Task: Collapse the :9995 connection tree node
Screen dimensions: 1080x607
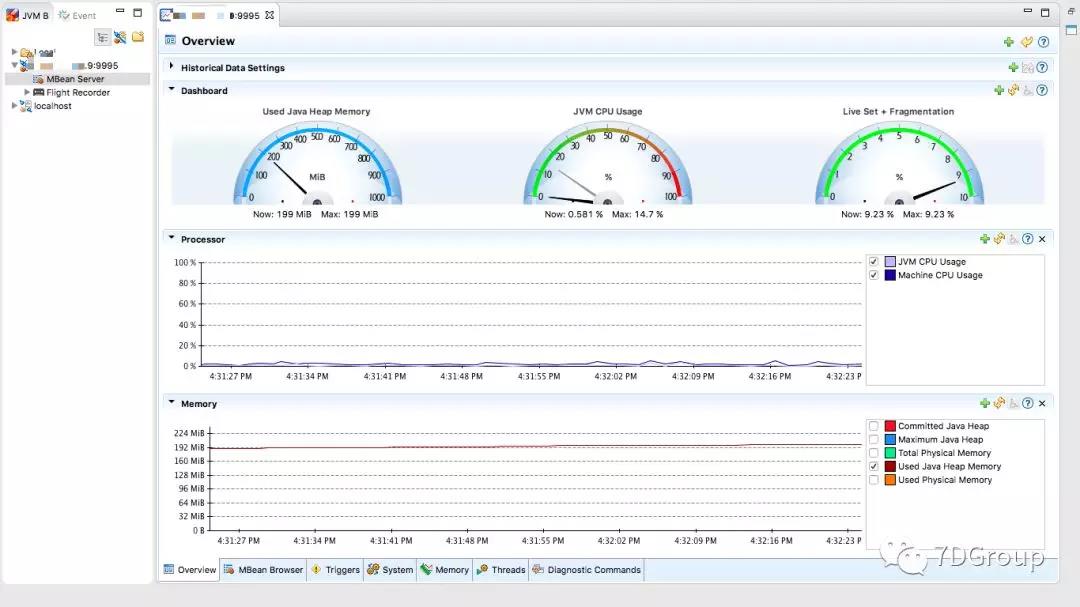Action: (x=14, y=65)
